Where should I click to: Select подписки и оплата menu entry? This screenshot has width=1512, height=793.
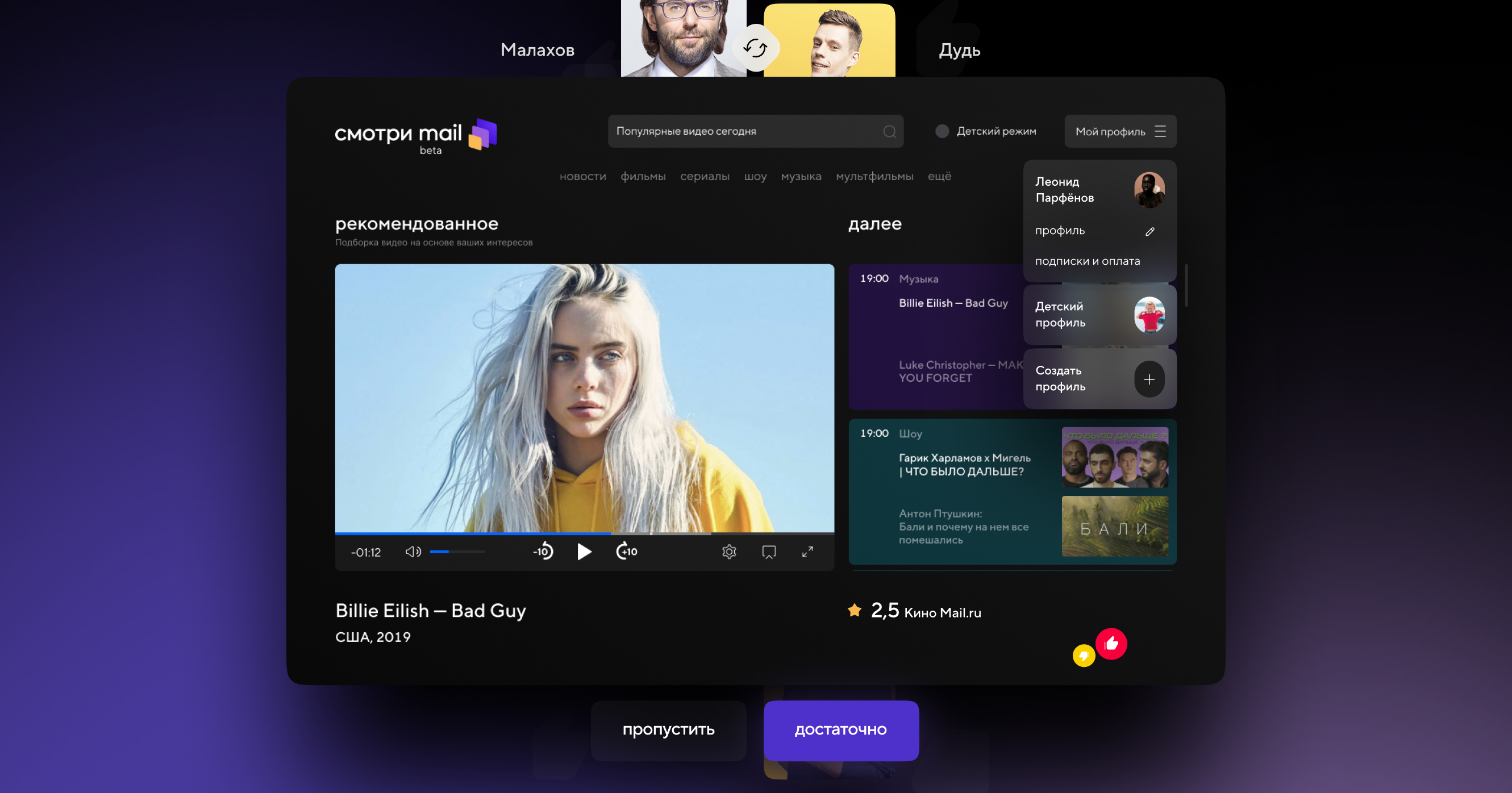1087,261
